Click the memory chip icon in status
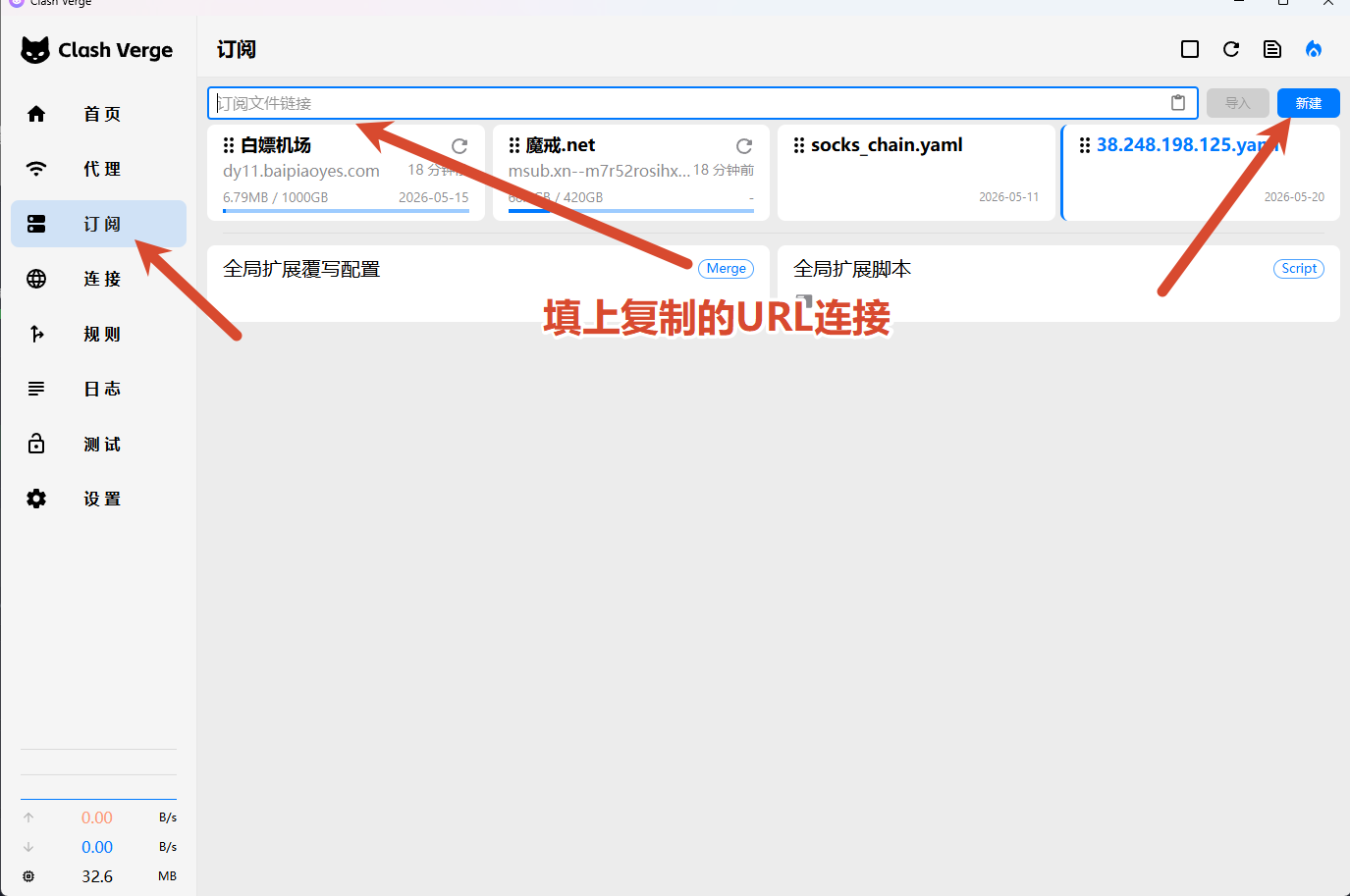 (x=28, y=876)
